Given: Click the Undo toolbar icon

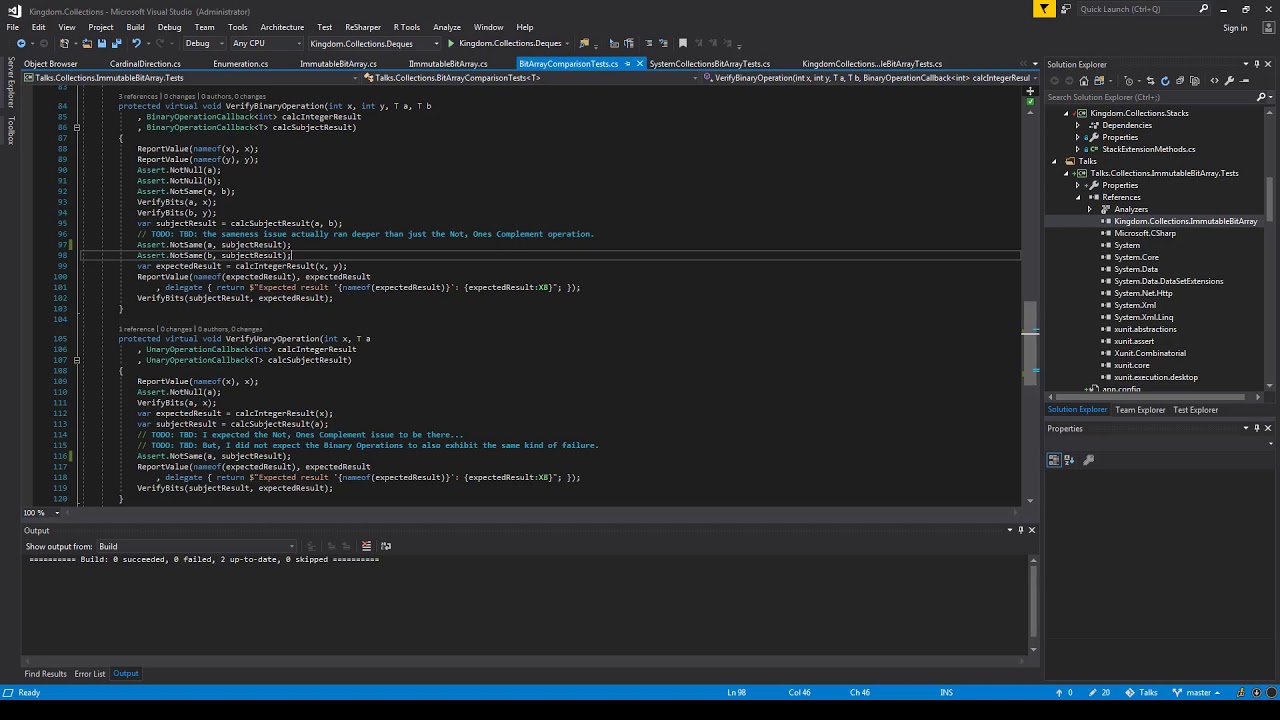Looking at the screenshot, I should point(135,43).
